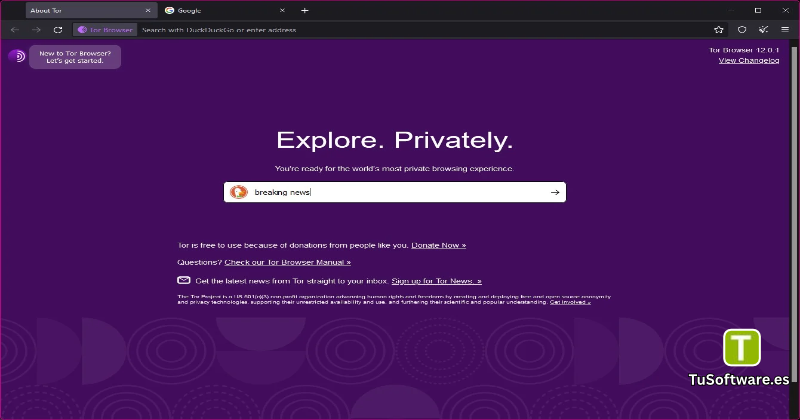Open a new tab with plus button
The width and height of the screenshot is (800, 420).
[x=305, y=10]
